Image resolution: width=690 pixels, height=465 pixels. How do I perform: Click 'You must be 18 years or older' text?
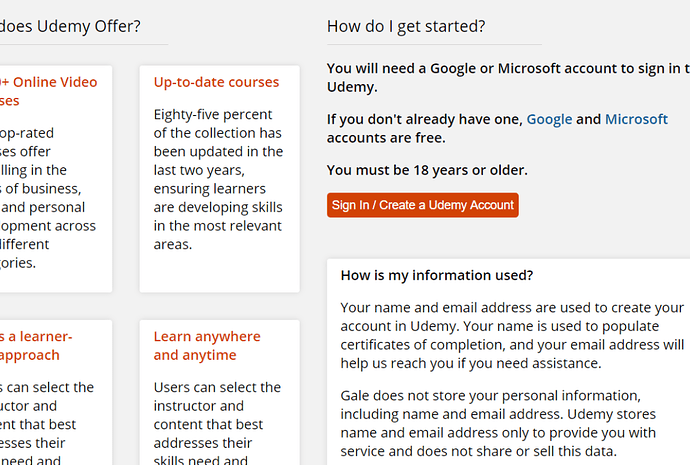point(427,170)
